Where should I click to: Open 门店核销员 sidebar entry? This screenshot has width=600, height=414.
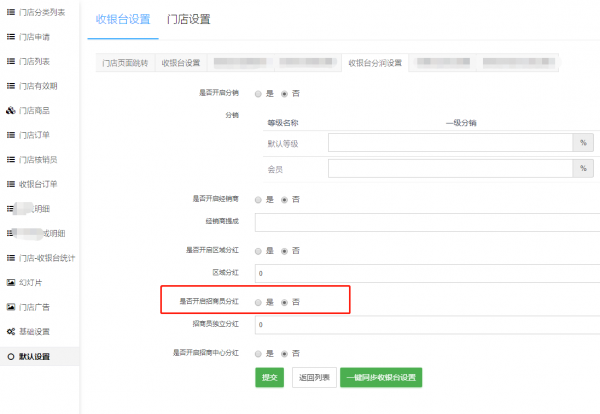39,160
